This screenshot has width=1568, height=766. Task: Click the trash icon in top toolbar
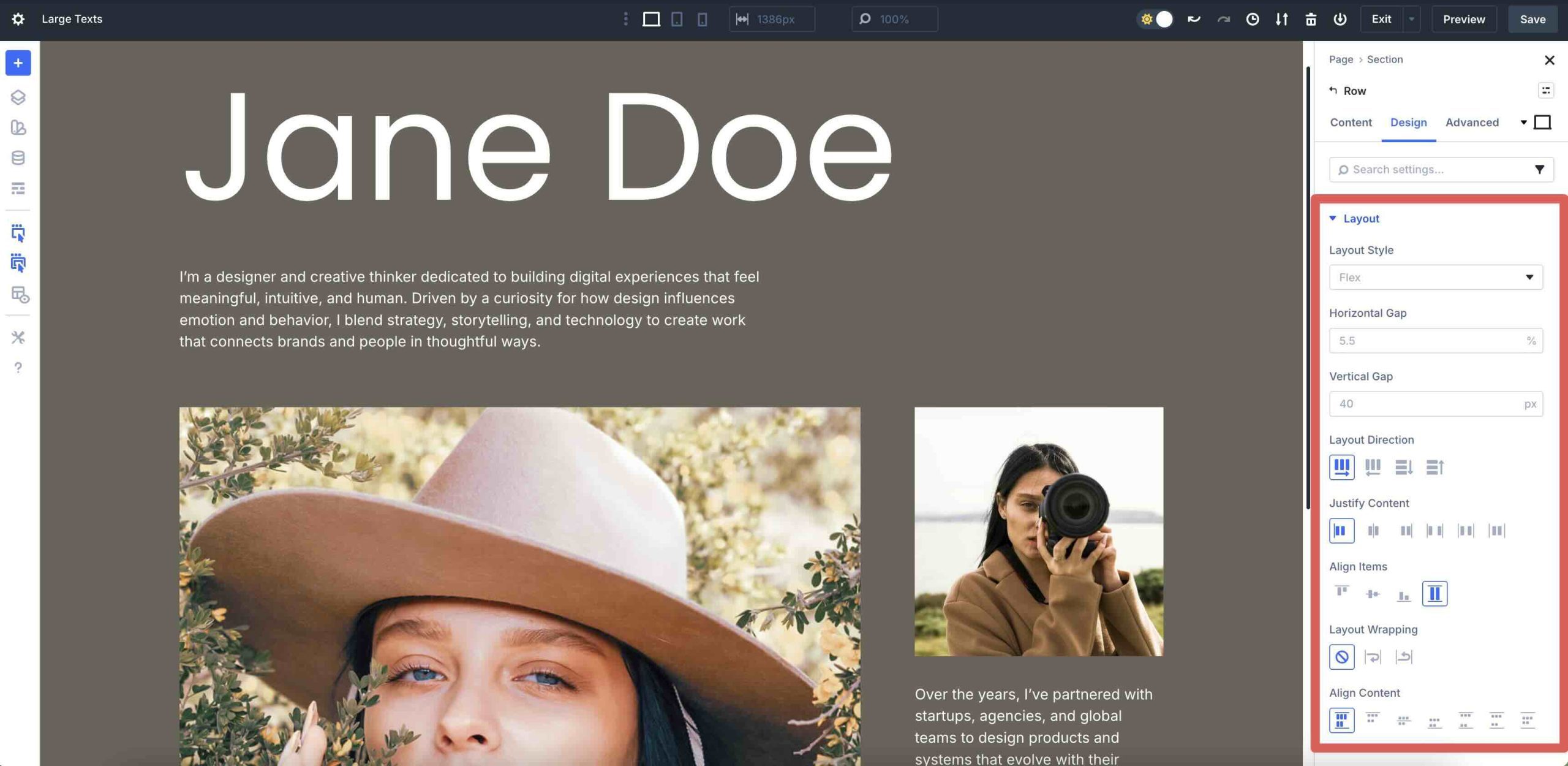pos(1311,19)
